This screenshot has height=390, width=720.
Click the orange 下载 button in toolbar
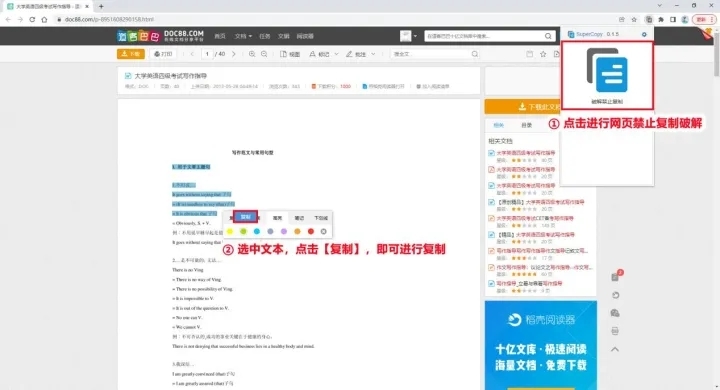pos(131,54)
